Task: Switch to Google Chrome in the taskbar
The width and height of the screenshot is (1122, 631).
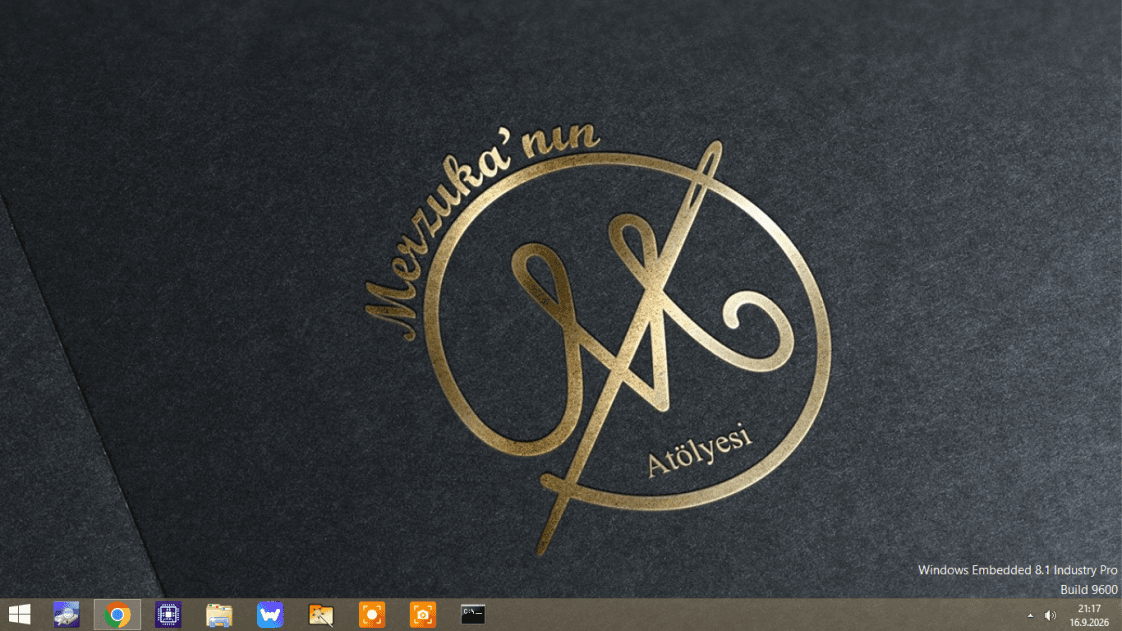Action: (x=117, y=615)
